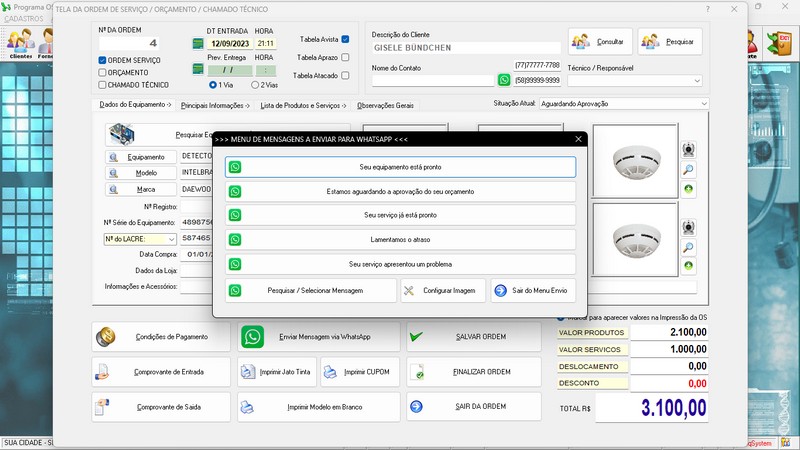Check the Tabela Aprazo option
This screenshot has height=450, width=800.
[x=345, y=58]
